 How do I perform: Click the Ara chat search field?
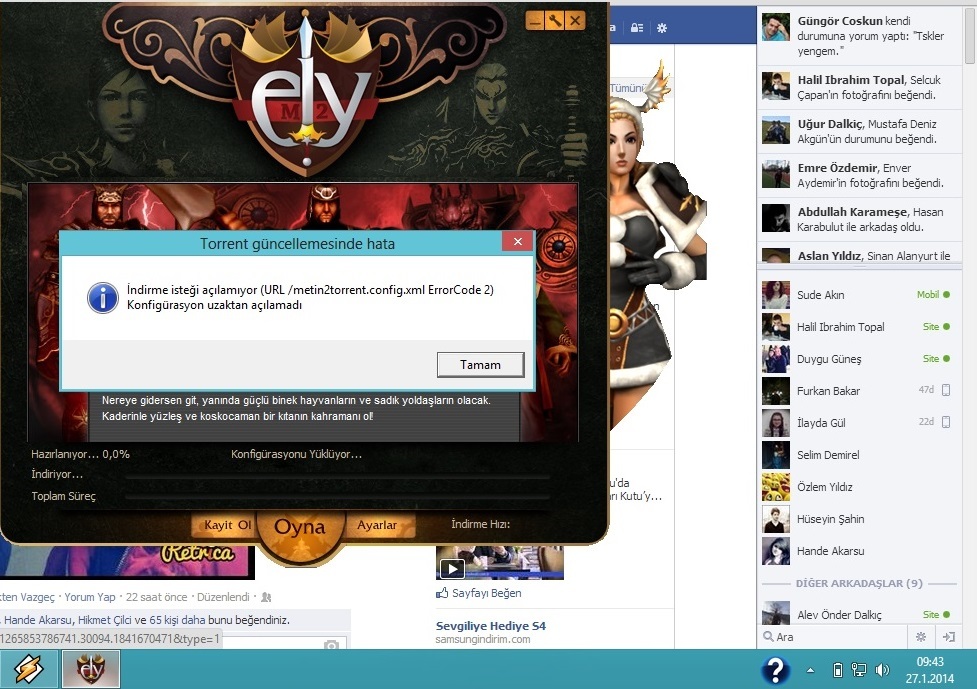pos(832,637)
